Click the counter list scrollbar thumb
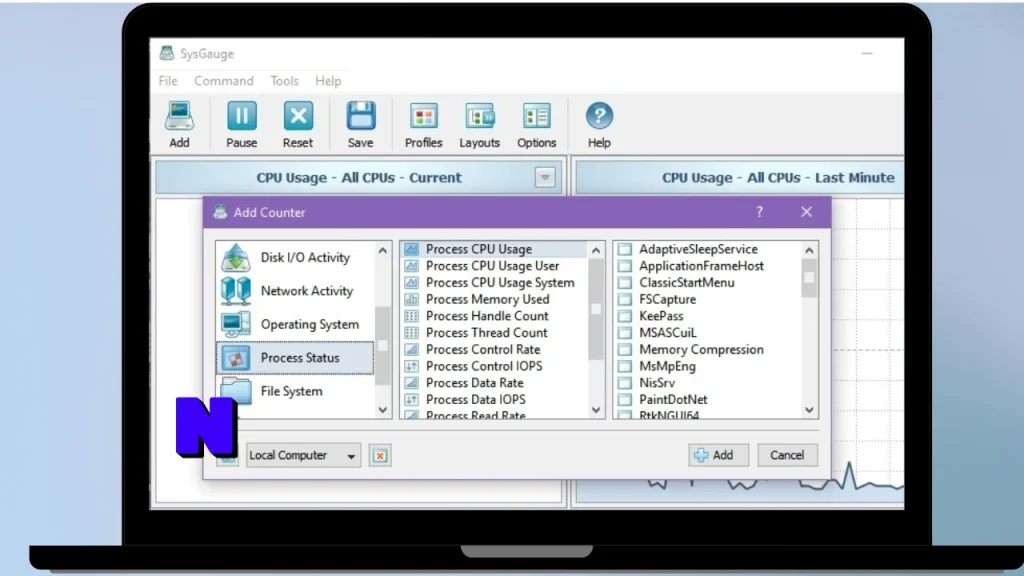The height and width of the screenshot is (576, 1024). 596,310
